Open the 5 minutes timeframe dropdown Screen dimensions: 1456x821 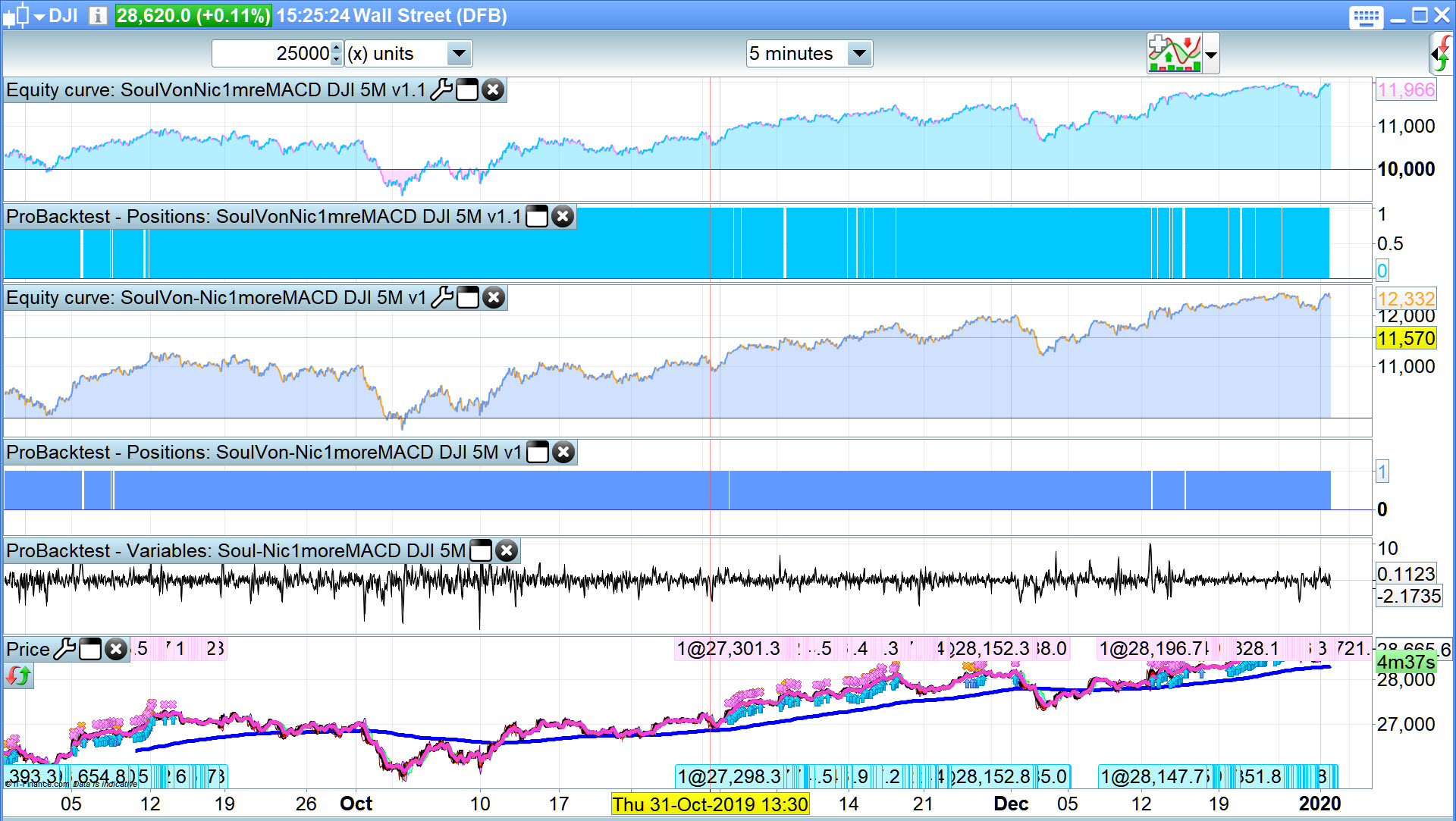(858, 54)
